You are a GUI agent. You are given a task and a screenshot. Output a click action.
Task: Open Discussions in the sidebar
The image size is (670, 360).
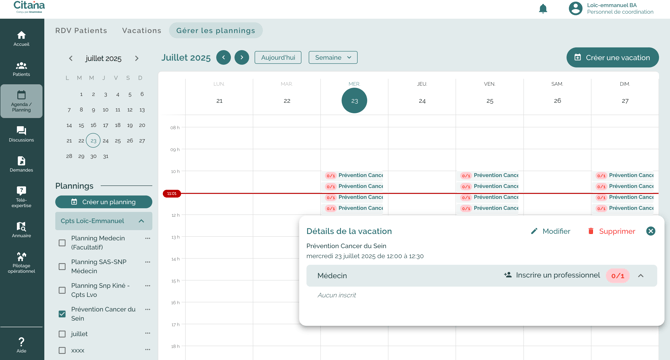(21, 134)
